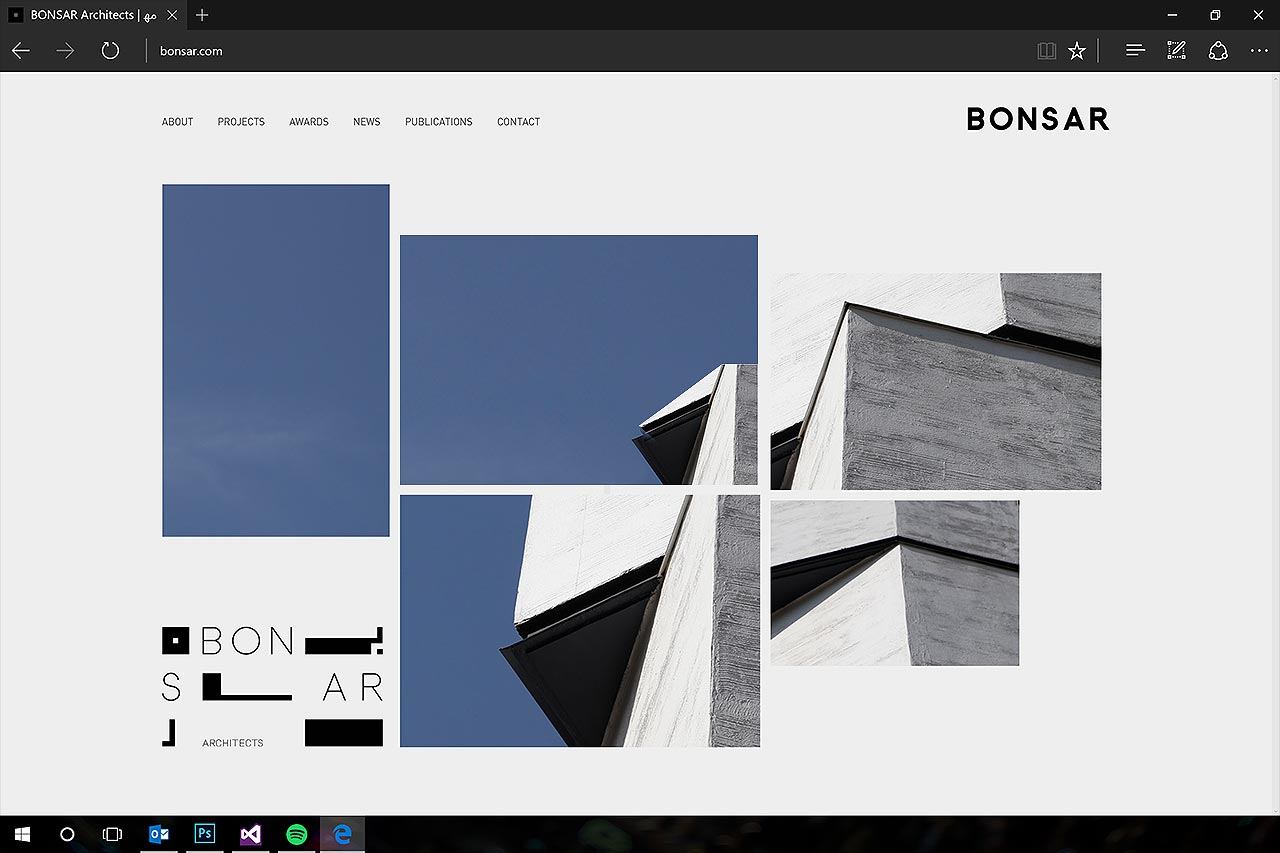Open the NEWS page
The width and height of the screenshot is (1280, 853).
point(367,122)
